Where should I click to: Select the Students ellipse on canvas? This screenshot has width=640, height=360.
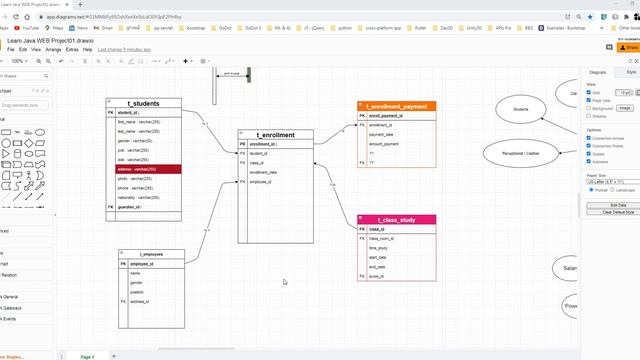pyautogui.click(x=520, y=109)
